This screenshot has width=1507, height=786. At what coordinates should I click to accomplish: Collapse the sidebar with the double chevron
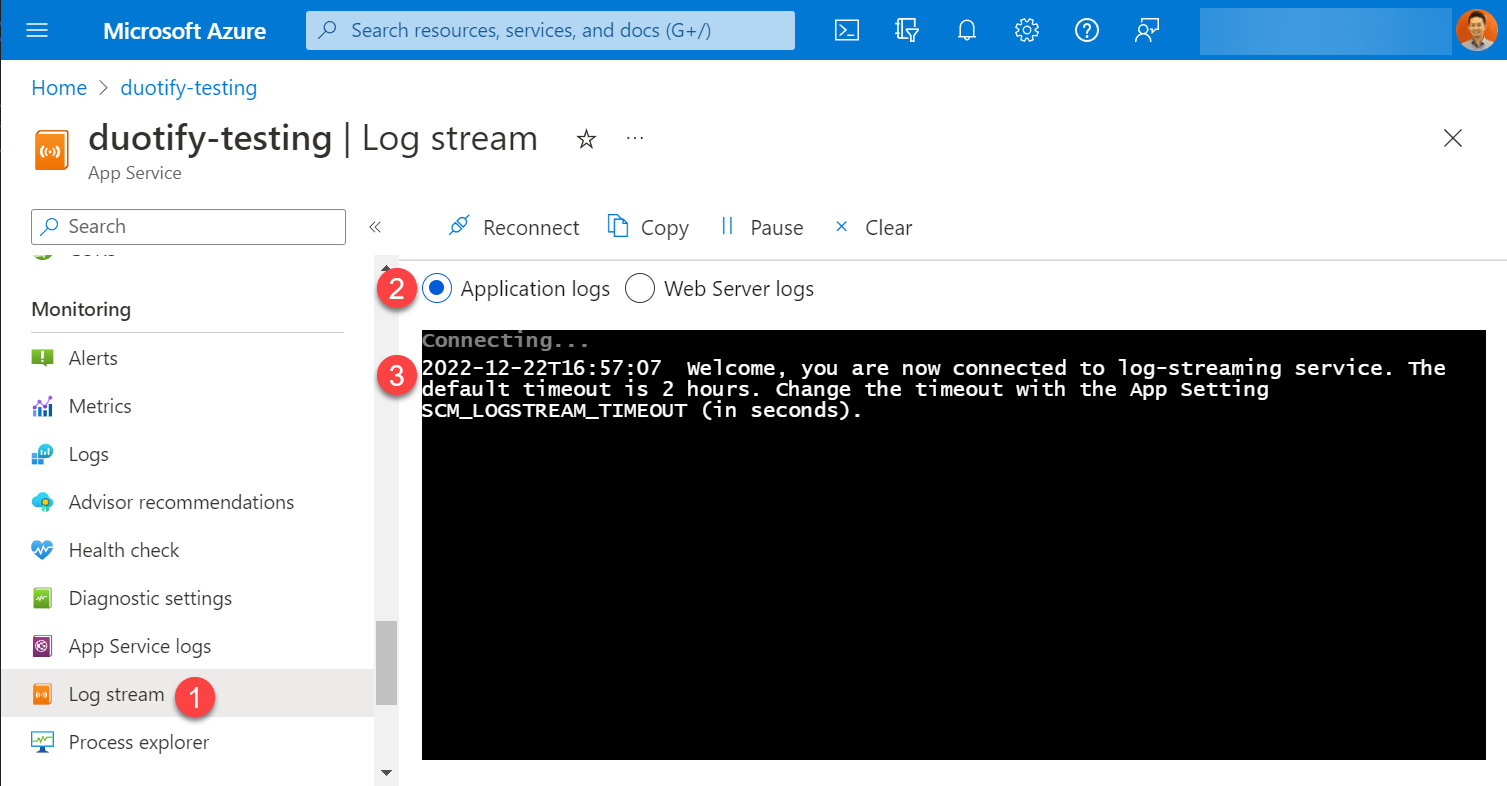coord(375,227)
